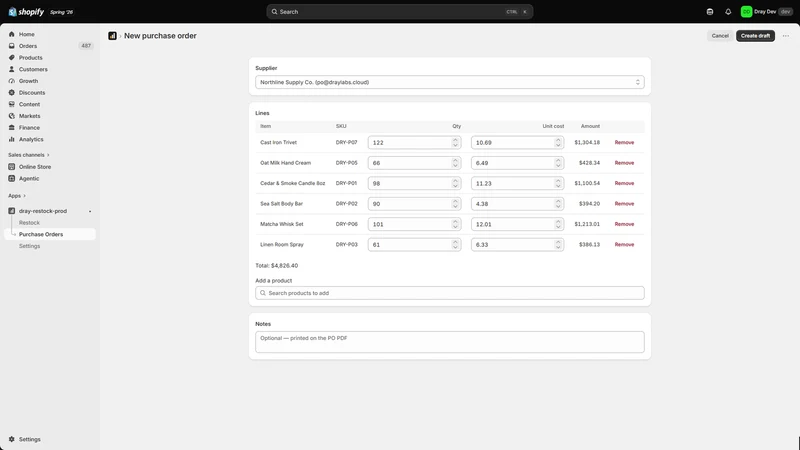Open the Orders inbox icon
Viewport: 800px width, 450px height.
point(12,46)
